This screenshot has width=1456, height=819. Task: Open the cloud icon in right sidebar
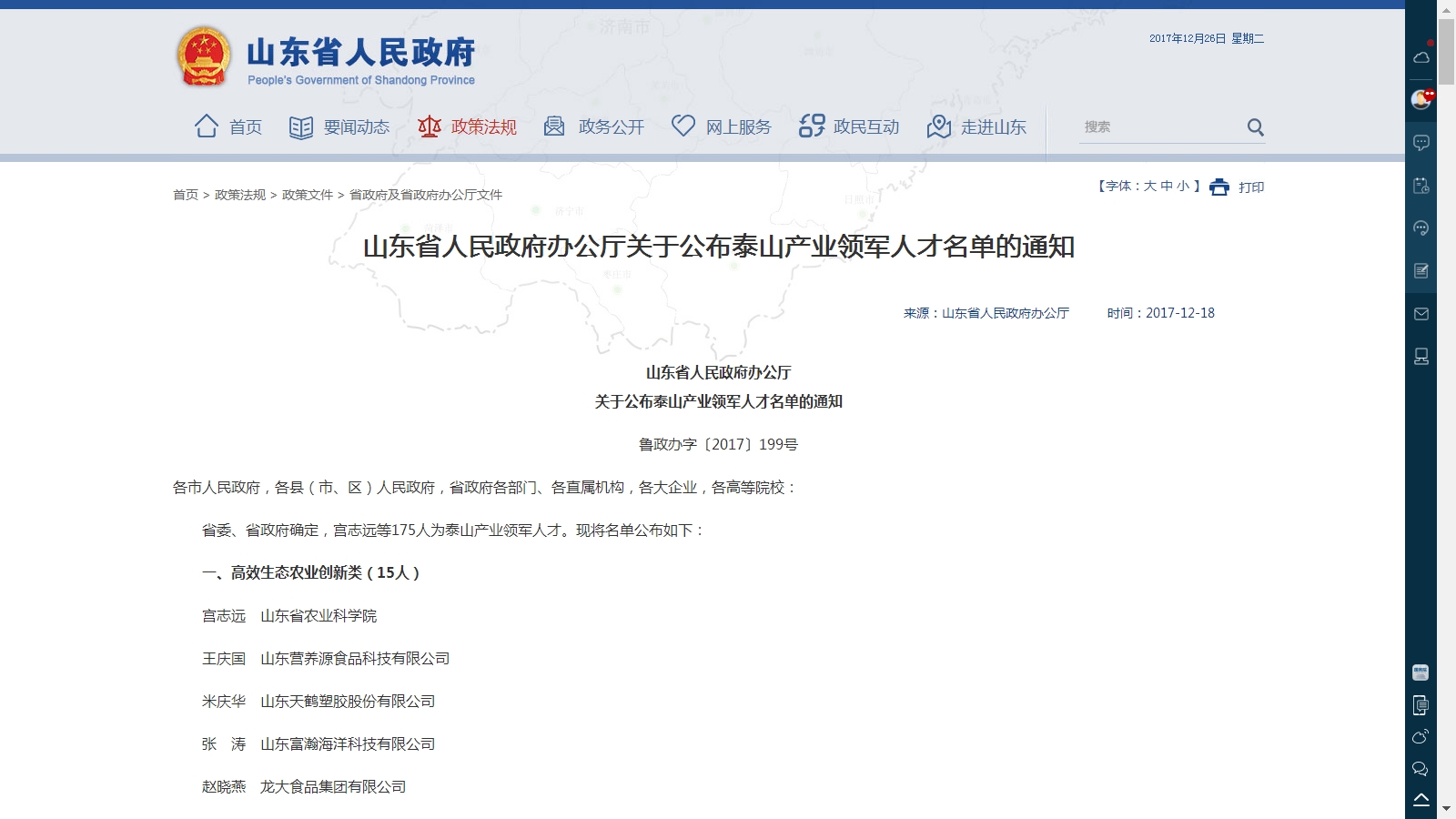click(x=1421, y=57)
